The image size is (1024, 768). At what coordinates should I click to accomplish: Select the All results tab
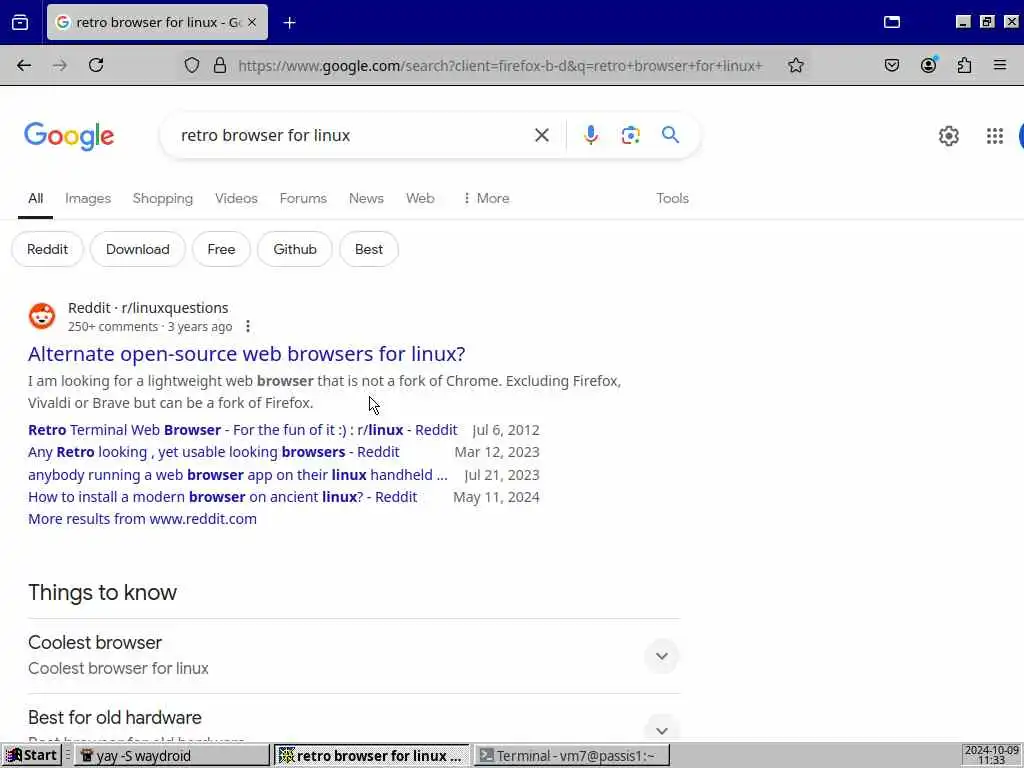point(35,199)
